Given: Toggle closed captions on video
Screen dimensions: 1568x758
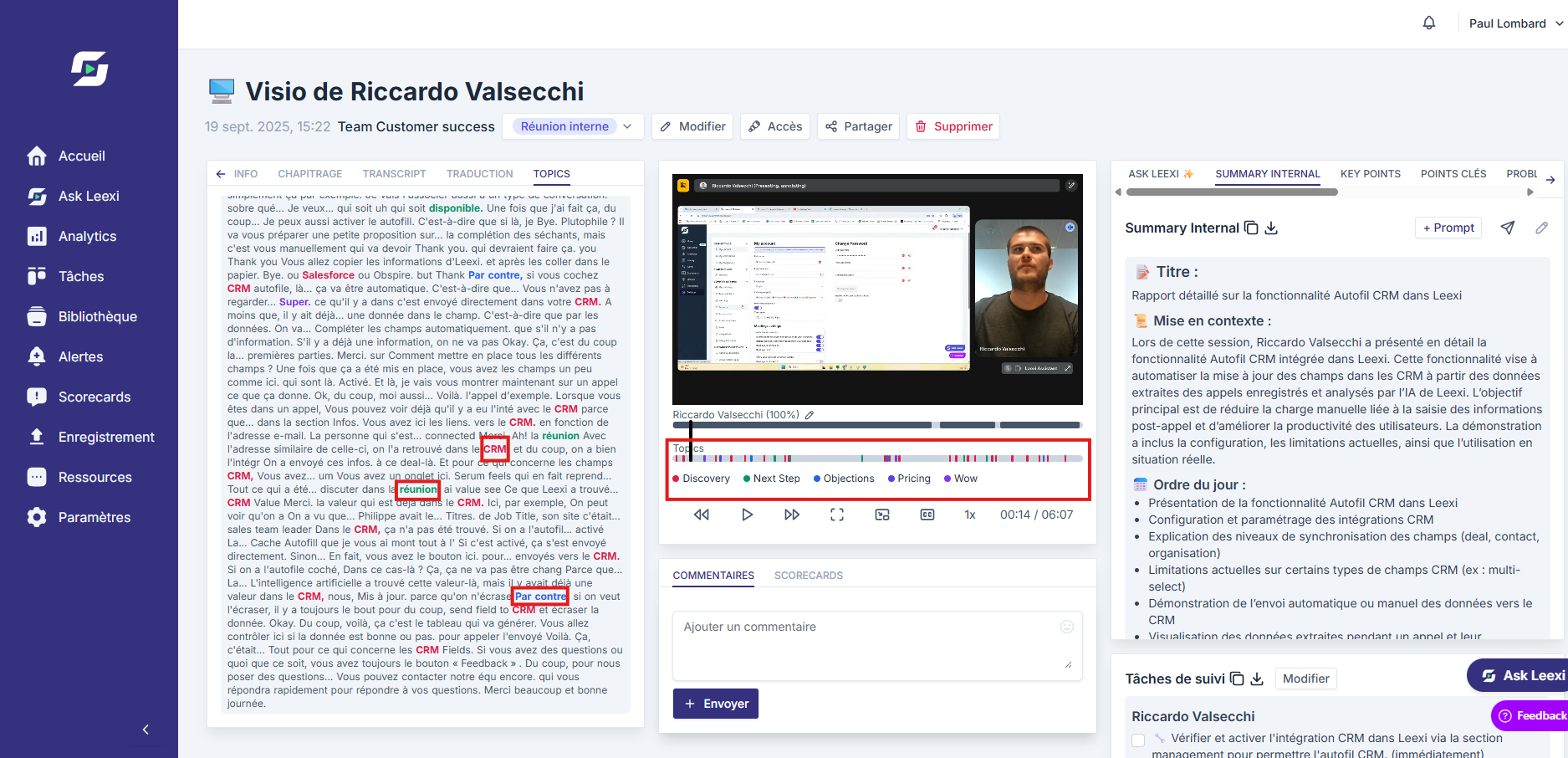Looking at the screenshot, I should (x=927, y=515).
